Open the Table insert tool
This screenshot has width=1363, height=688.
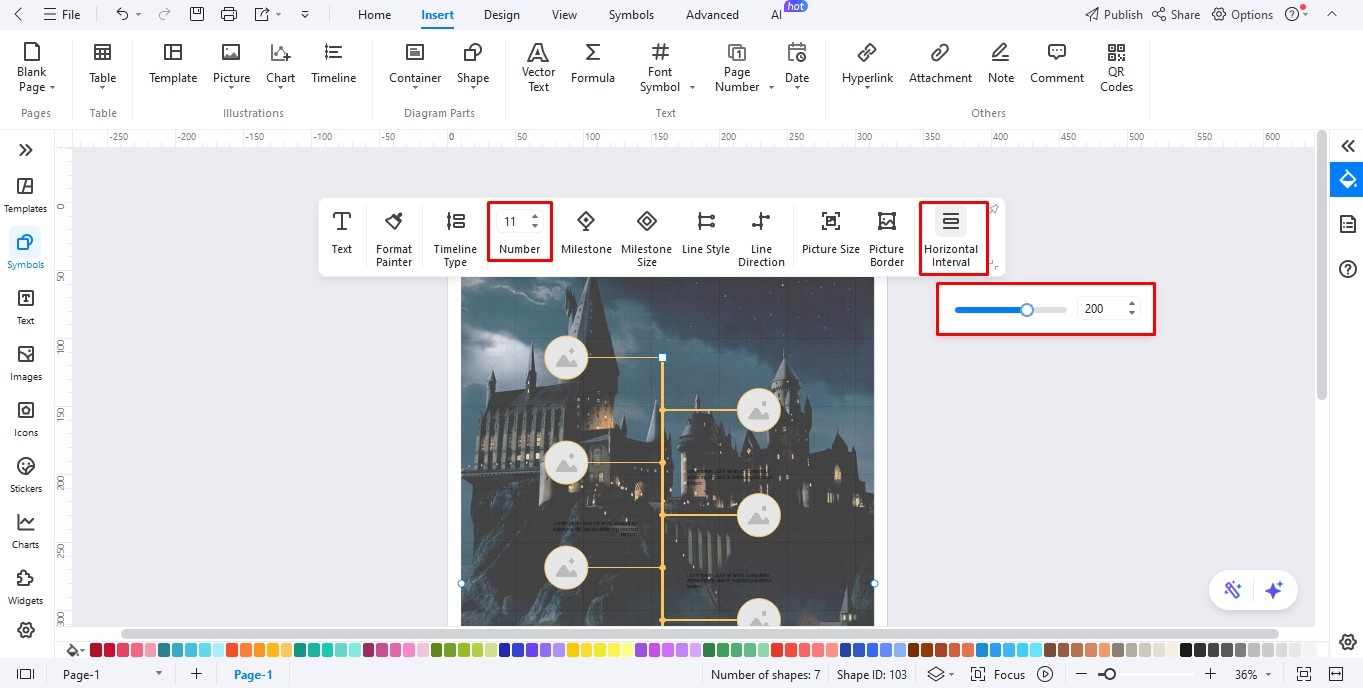(x=102, y=67)
